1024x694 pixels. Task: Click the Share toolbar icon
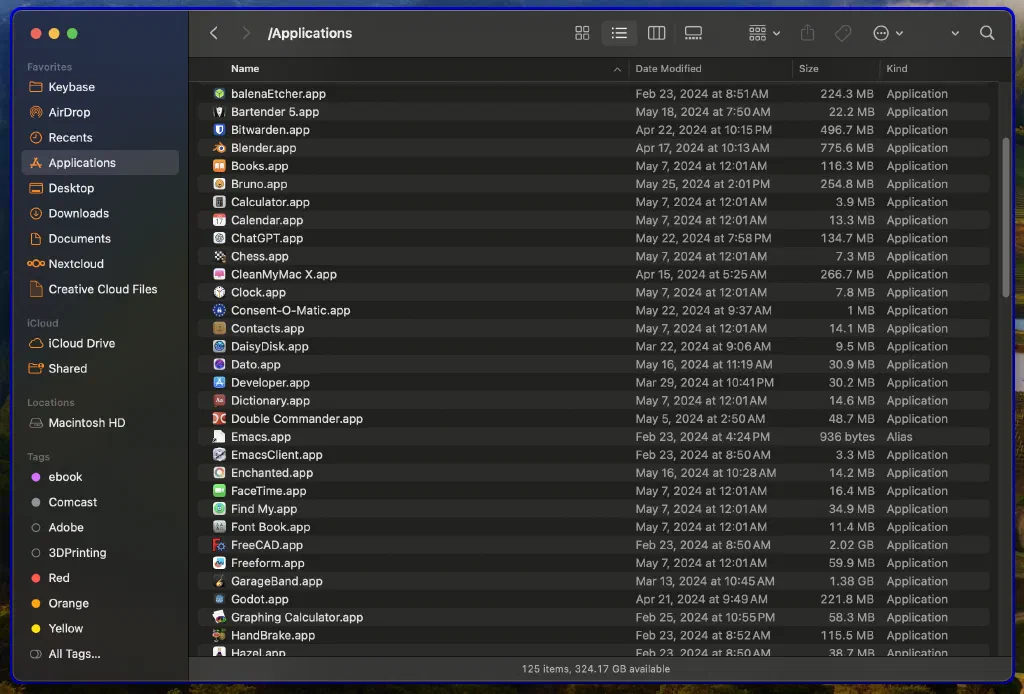point(807,33)
